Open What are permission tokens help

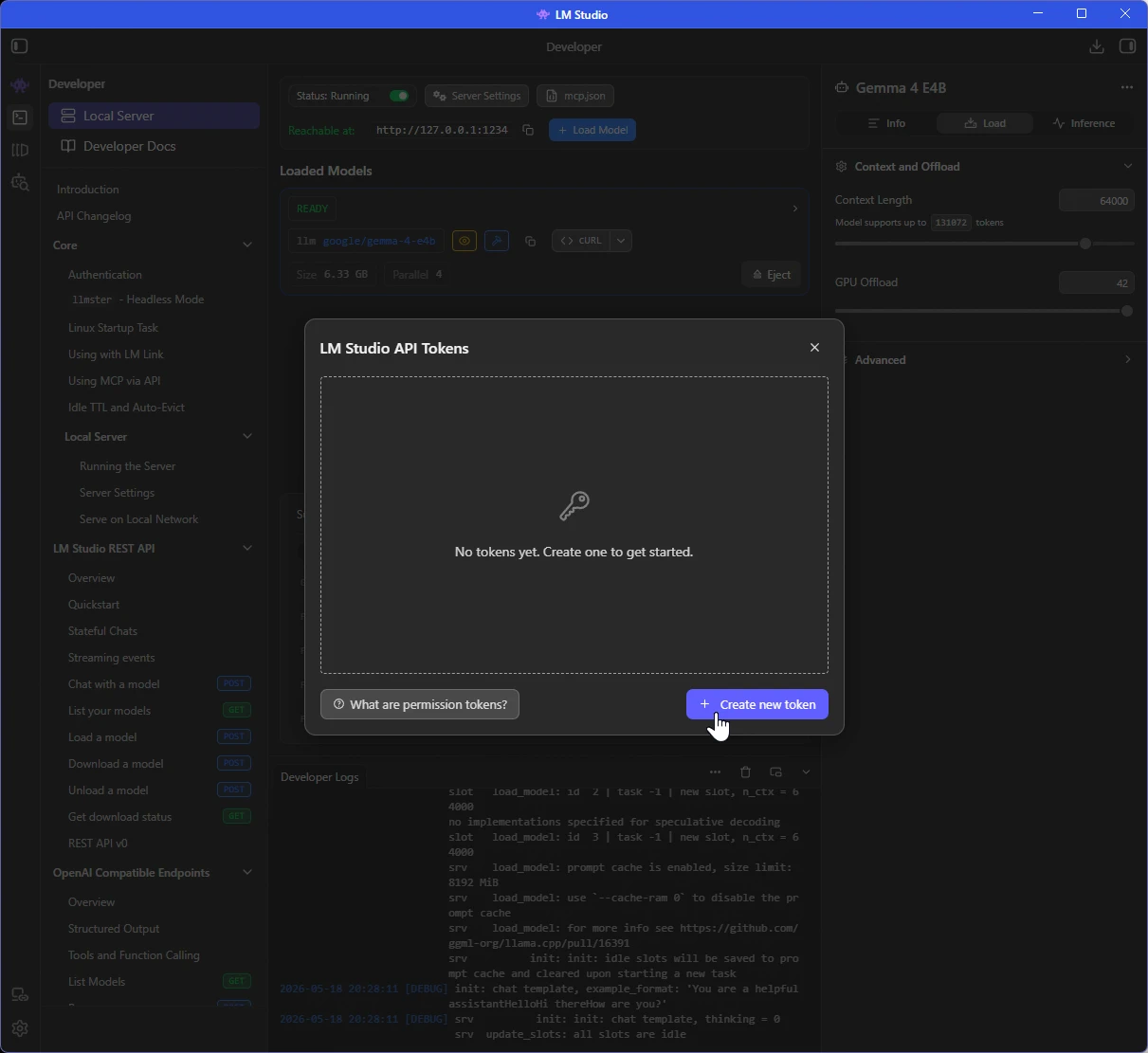tap(420, 704)
